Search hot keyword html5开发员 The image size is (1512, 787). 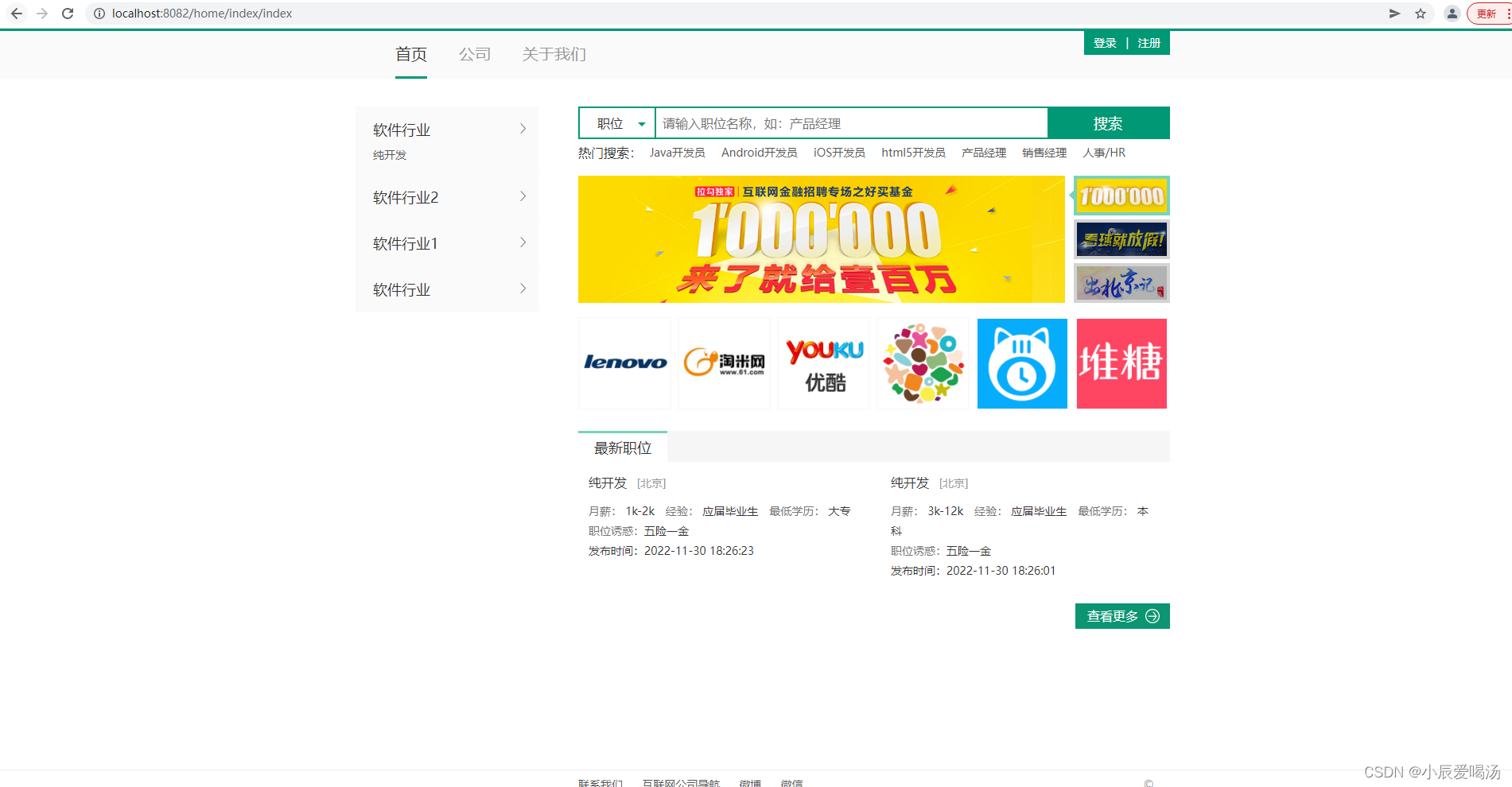tap(913, 153)
